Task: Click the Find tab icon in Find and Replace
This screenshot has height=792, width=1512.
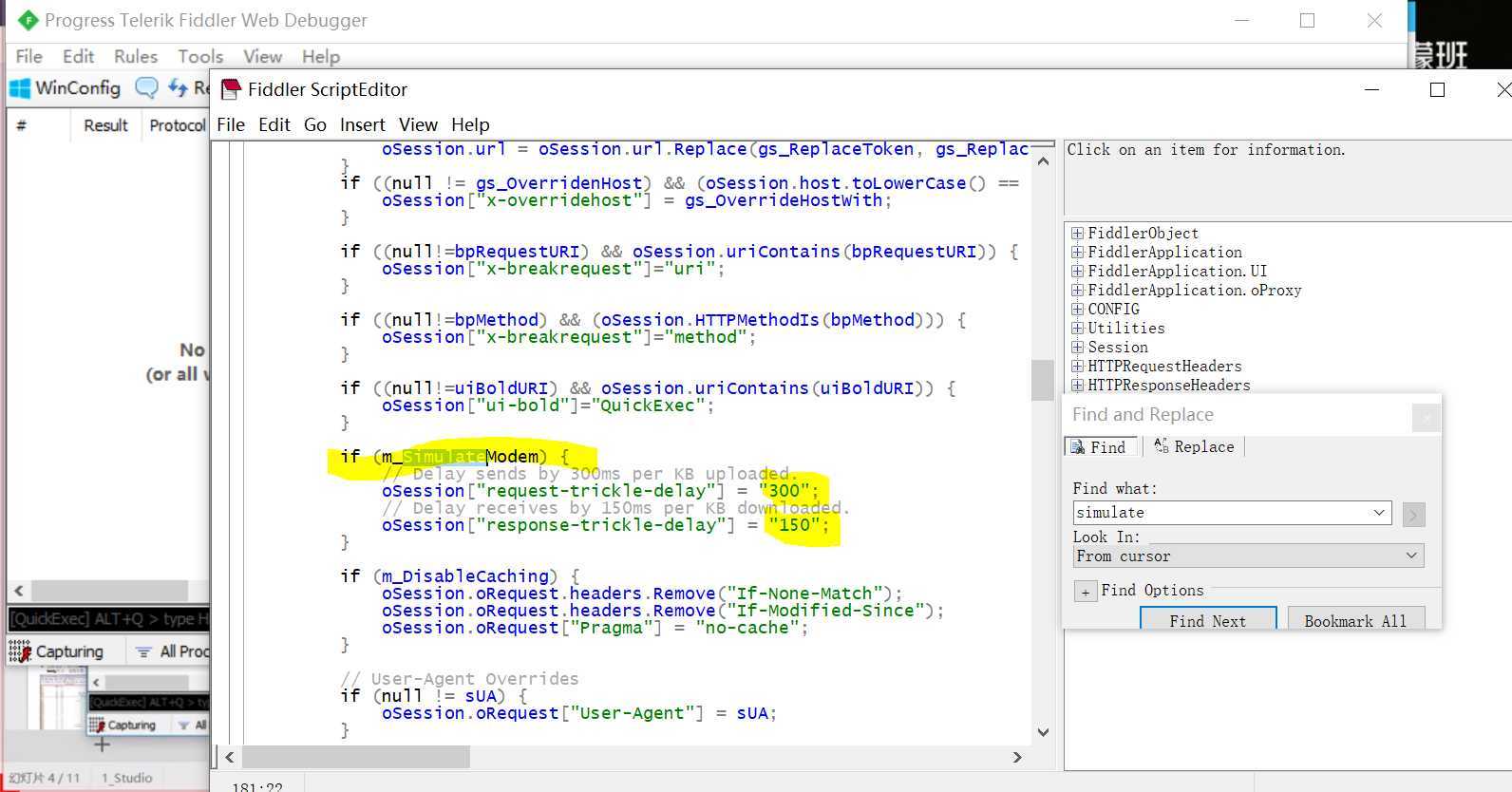Action: pyautogui.click(x=1077, y=446)
